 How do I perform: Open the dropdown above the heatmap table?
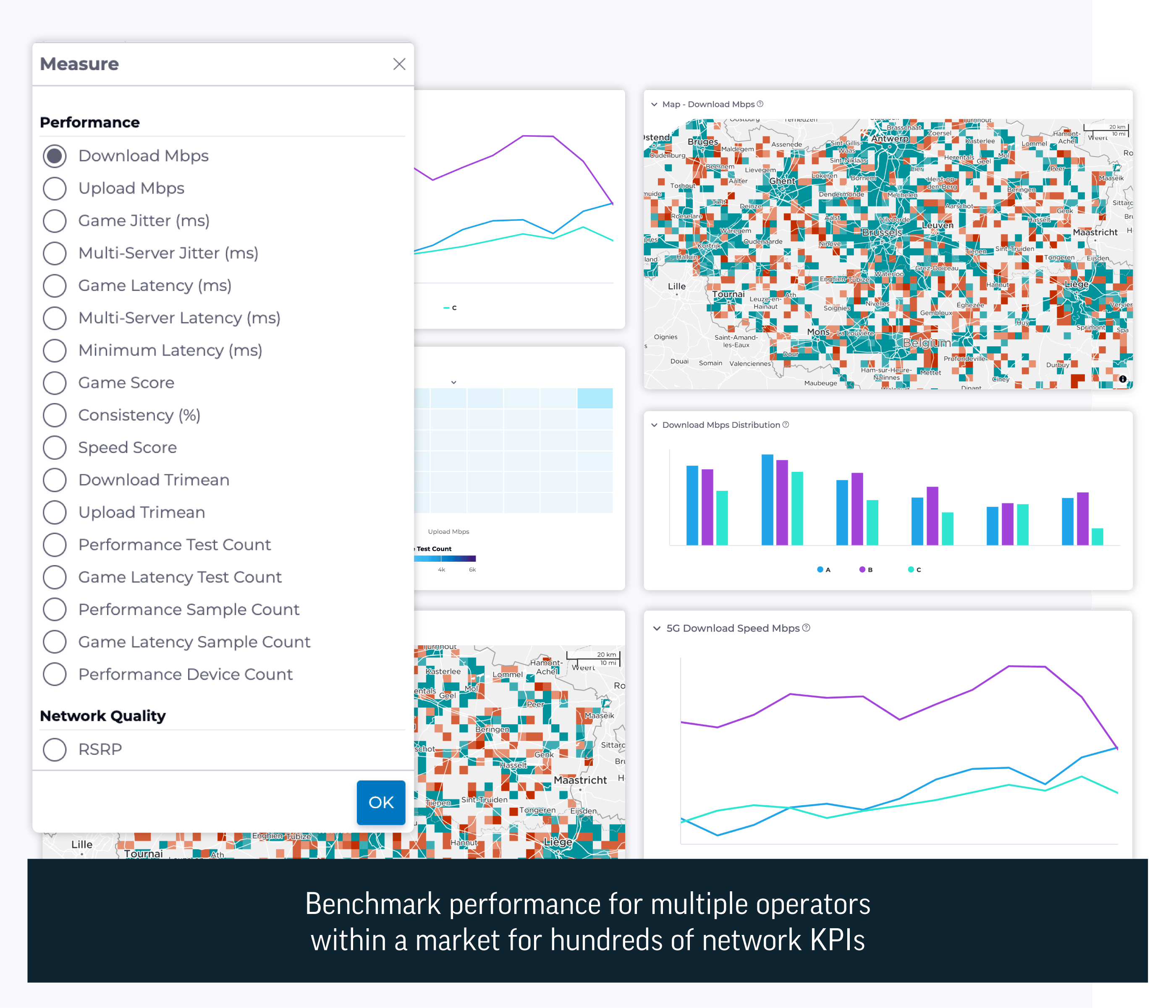tap(453, 382)
